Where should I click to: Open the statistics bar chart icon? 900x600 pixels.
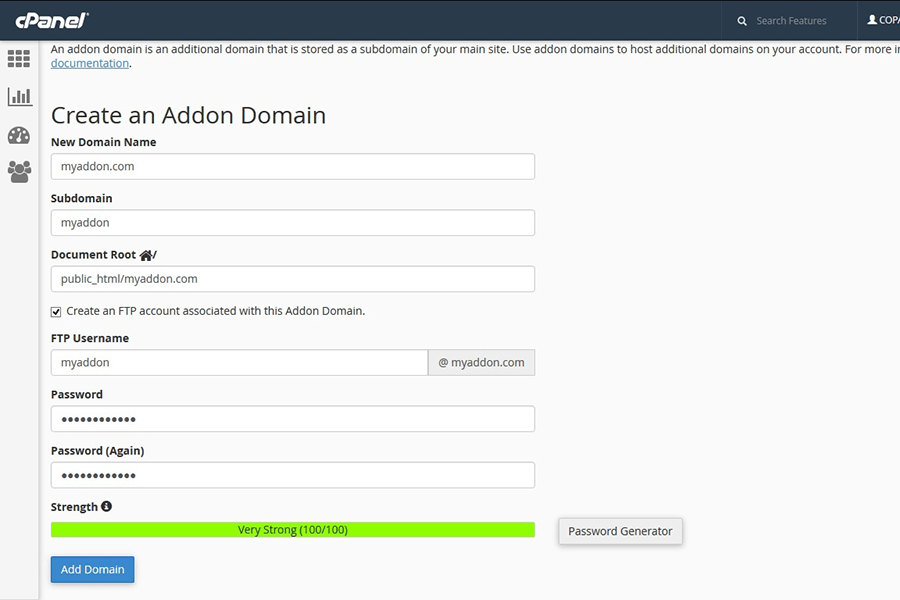[x=19, y=97]
